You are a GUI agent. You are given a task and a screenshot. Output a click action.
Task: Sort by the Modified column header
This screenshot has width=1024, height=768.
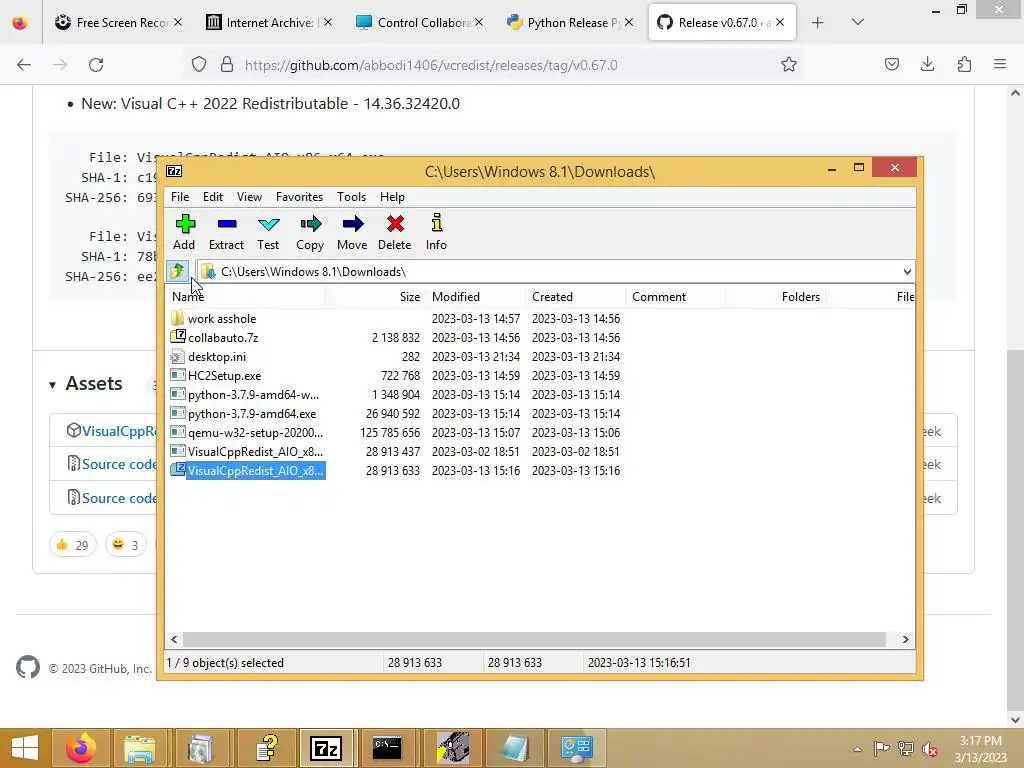(x=475, y=296)
